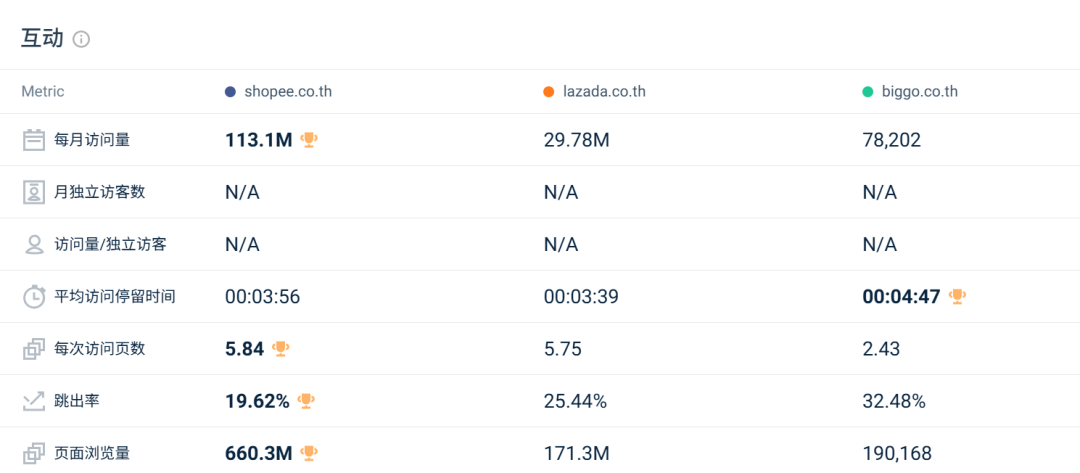This screenshot has height=473, width=1080.
Task: Select the 29.78M monthly visits value
Action: coord(577,140)
